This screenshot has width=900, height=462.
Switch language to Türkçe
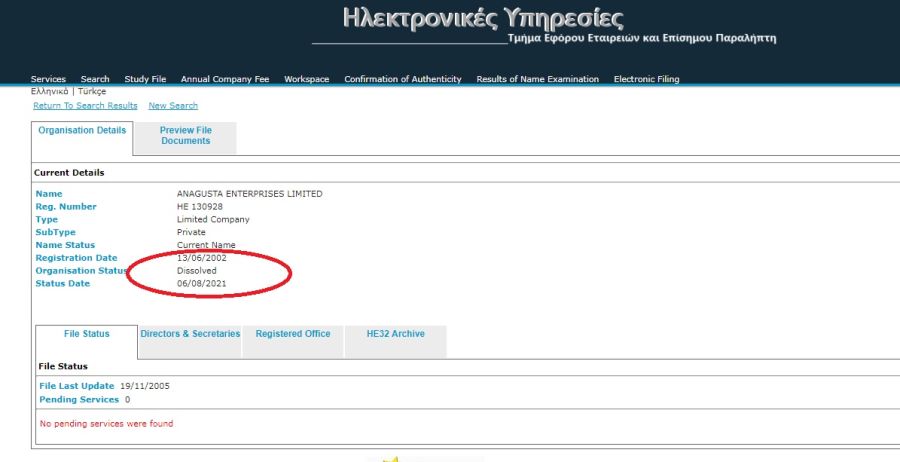(x=92, y=91)
